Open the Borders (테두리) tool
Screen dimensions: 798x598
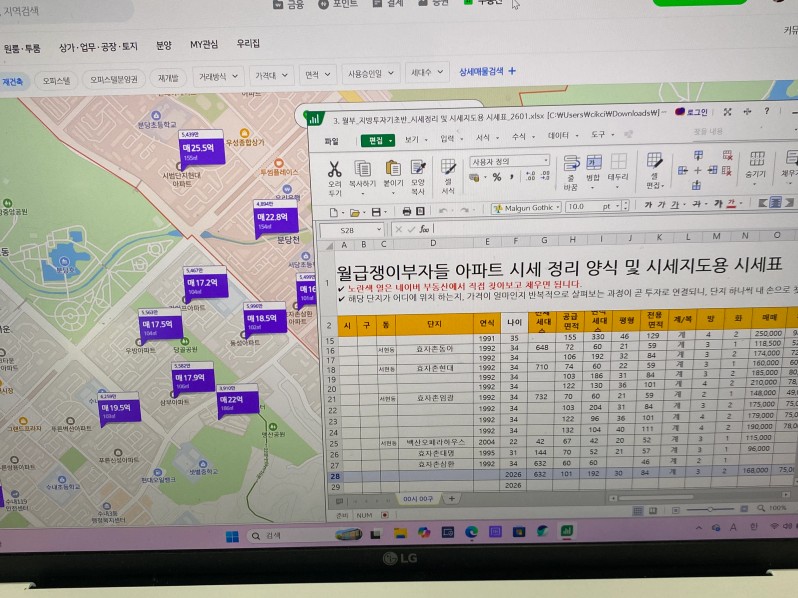point(618,166)
